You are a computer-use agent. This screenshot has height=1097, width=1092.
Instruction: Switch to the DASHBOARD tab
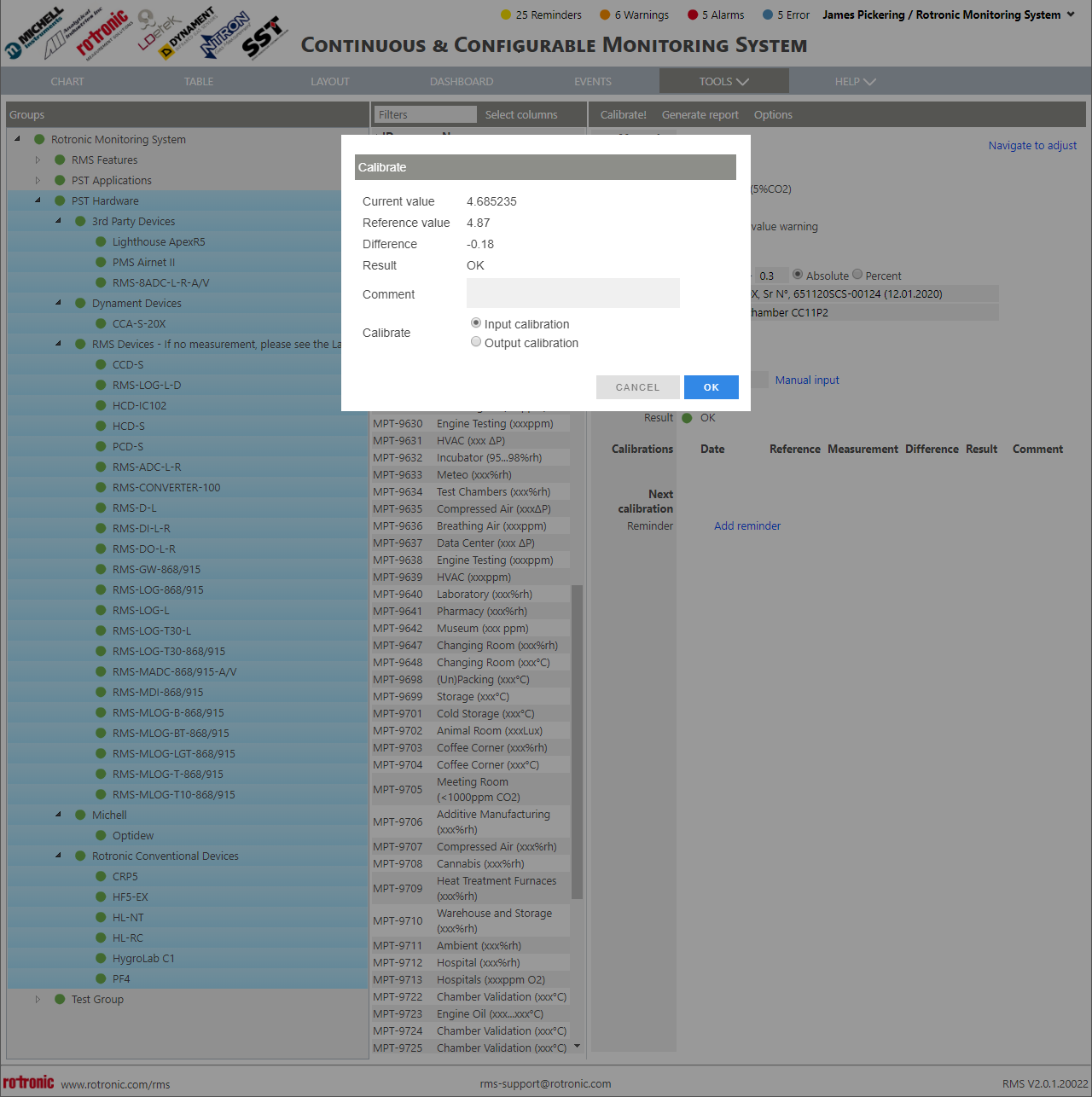(x=462, y=81)
